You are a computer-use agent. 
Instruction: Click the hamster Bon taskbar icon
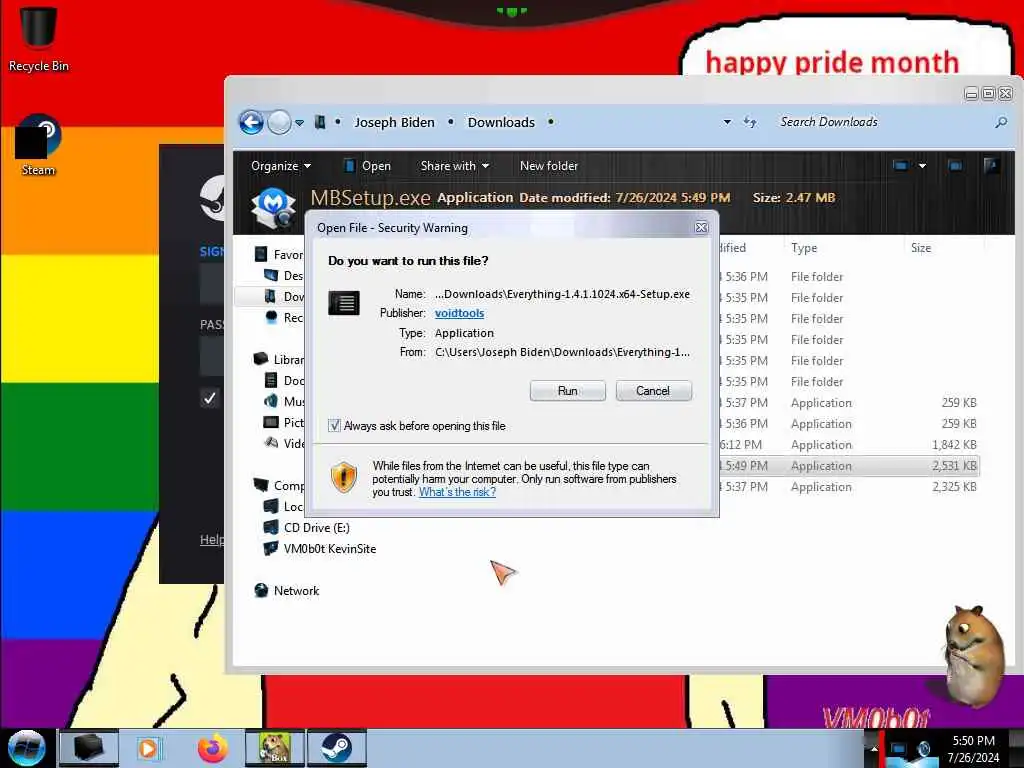point(274,748)
